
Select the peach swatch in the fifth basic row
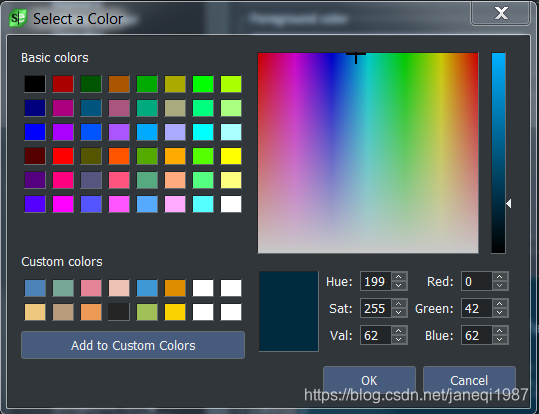coord(175,180)
